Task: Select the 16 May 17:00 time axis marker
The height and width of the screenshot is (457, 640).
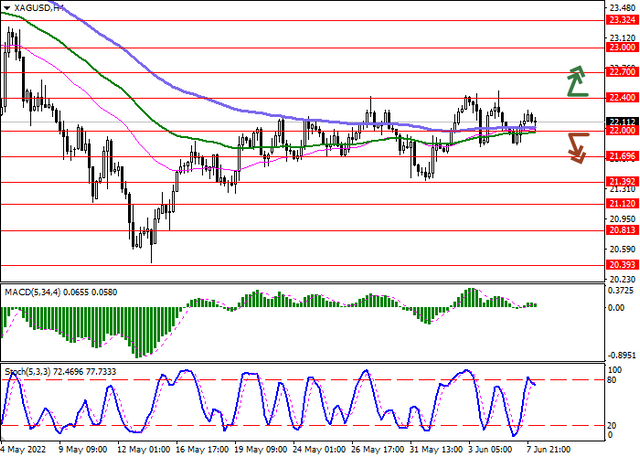Action: click(x=202, y=449)
